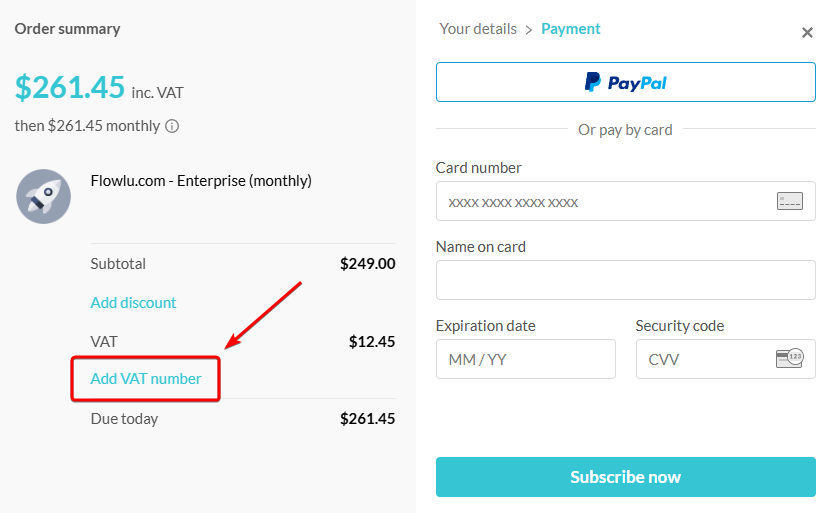The height and width of the screenshot is (513, 833).
Task: Click into the Name on card field
Action: click(625, 280)
